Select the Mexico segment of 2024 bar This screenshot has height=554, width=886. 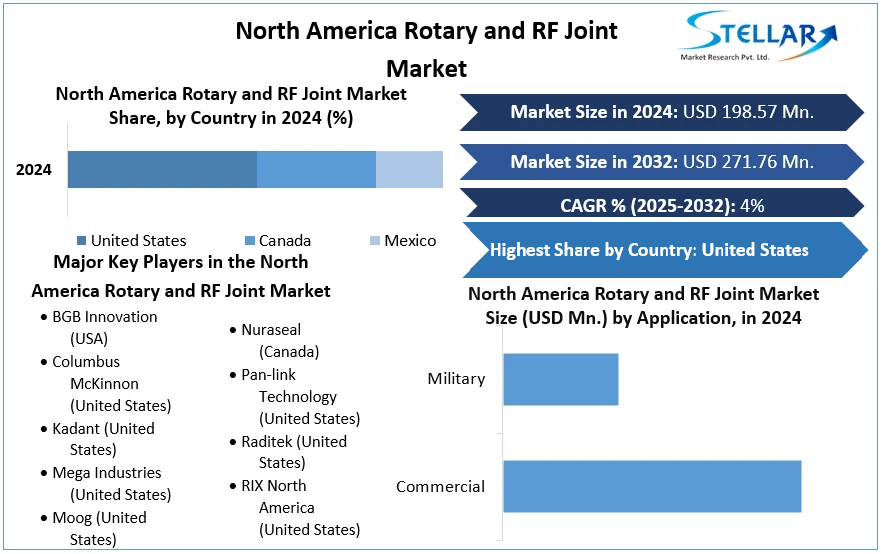tap(410, 170)
